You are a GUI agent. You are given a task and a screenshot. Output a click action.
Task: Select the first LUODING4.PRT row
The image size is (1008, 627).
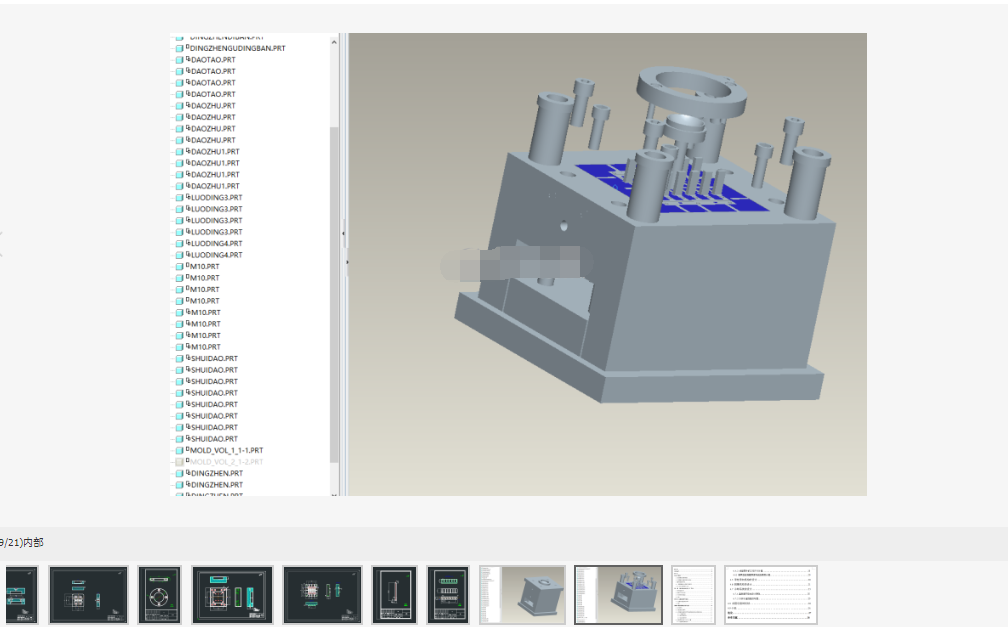click(x=216, y=244)
